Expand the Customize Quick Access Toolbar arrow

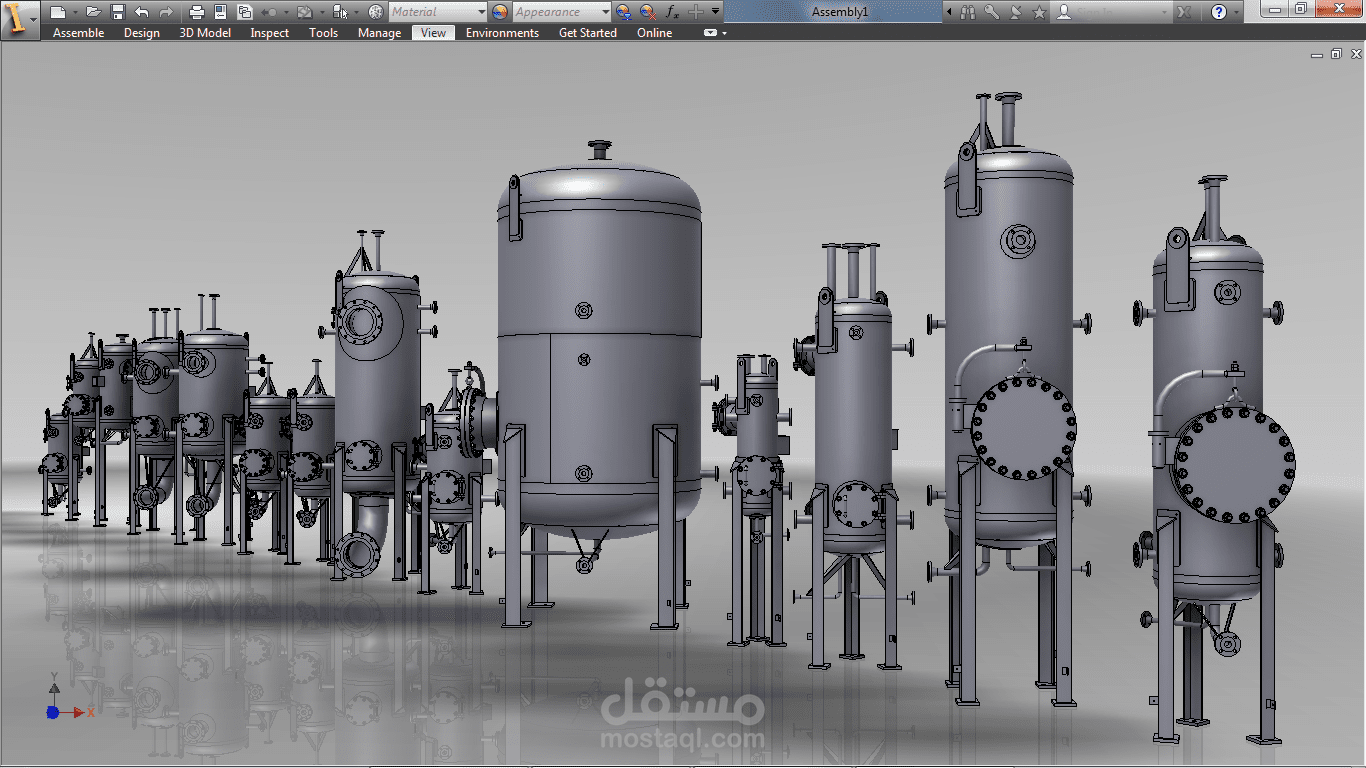tap(716, 11)
